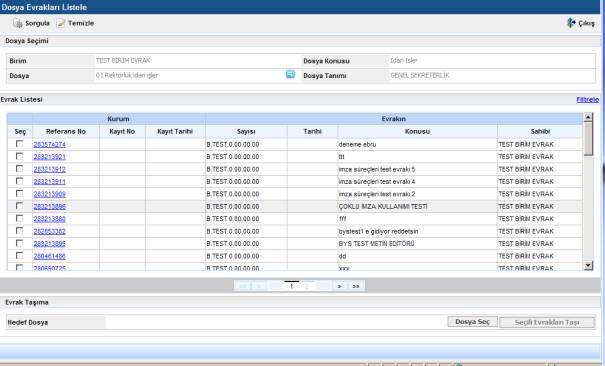
Task: Open reference link for 'imza süreçleri test evrakı 5'
Action: click(x=49, y=169)
